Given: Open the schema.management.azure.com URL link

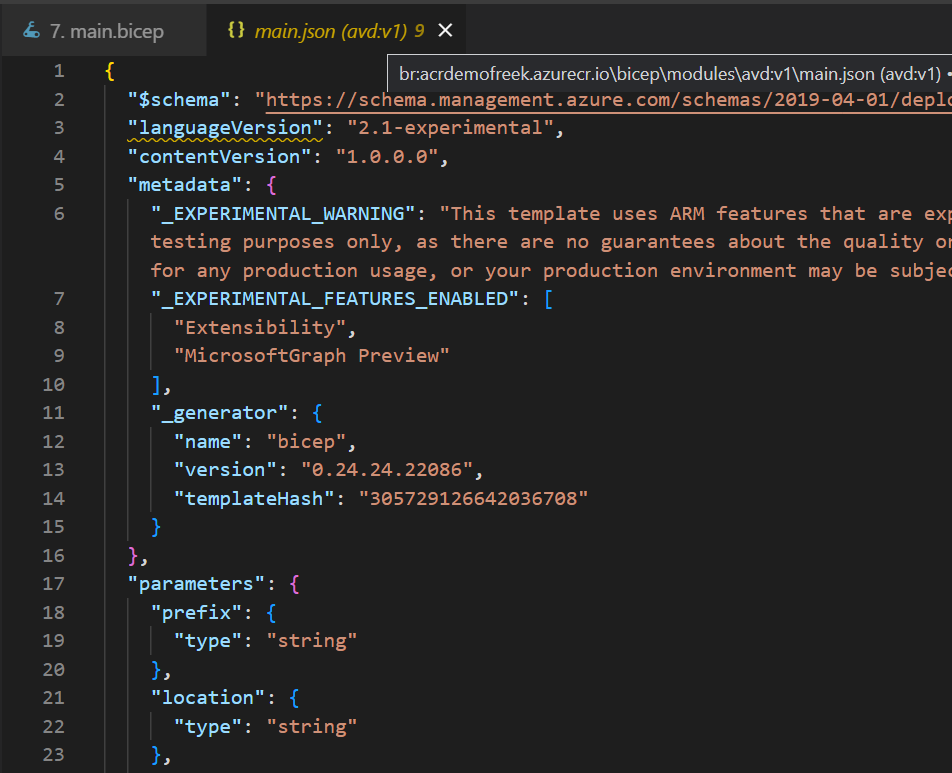Looking at the screenshot, I should (x=608, y=100).
